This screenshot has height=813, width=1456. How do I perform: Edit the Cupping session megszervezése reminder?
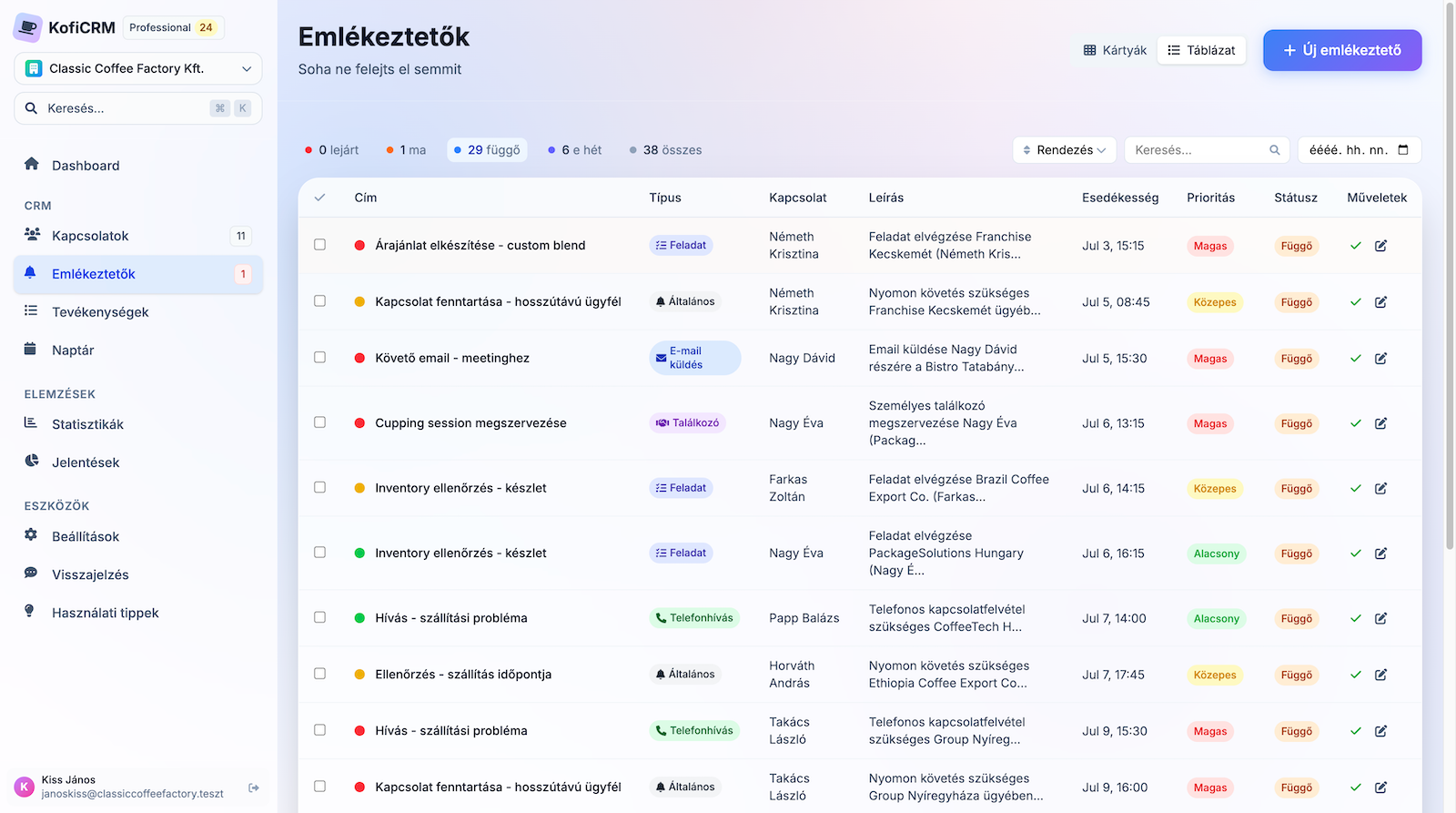pos(1380,423)
